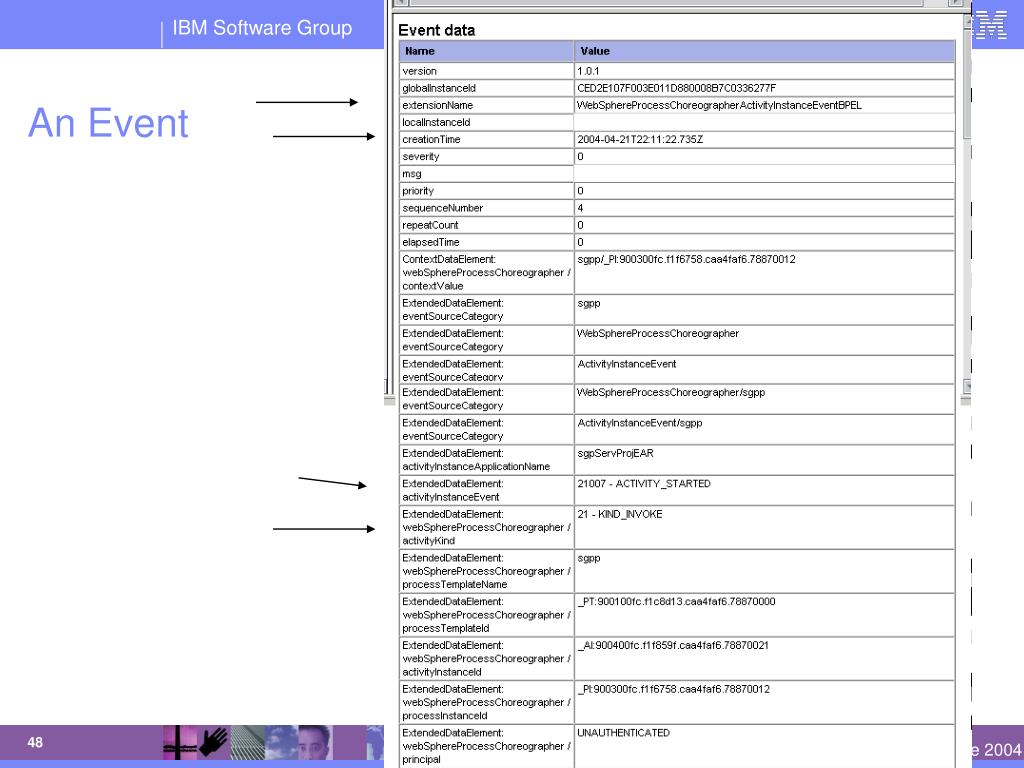Click the Name column header
The width and height of the screenshot is (1024, 768).
click(487, 51)
